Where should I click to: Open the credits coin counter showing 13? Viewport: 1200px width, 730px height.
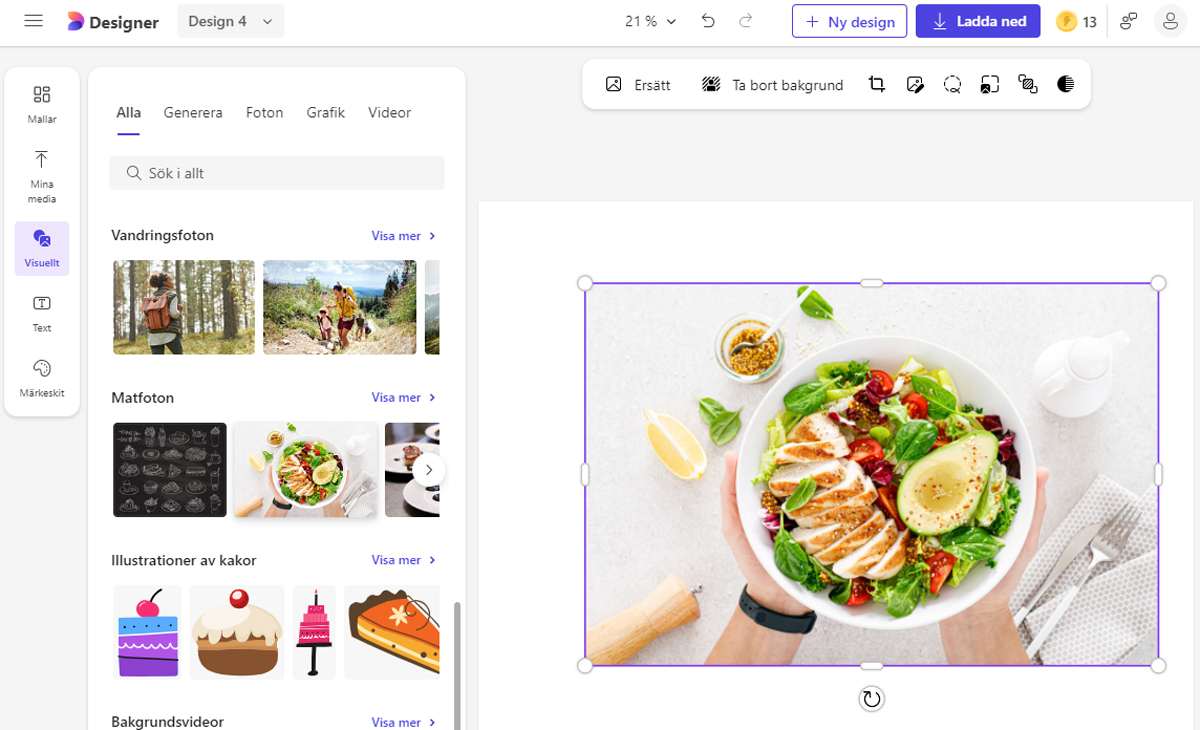(1076, 21)
